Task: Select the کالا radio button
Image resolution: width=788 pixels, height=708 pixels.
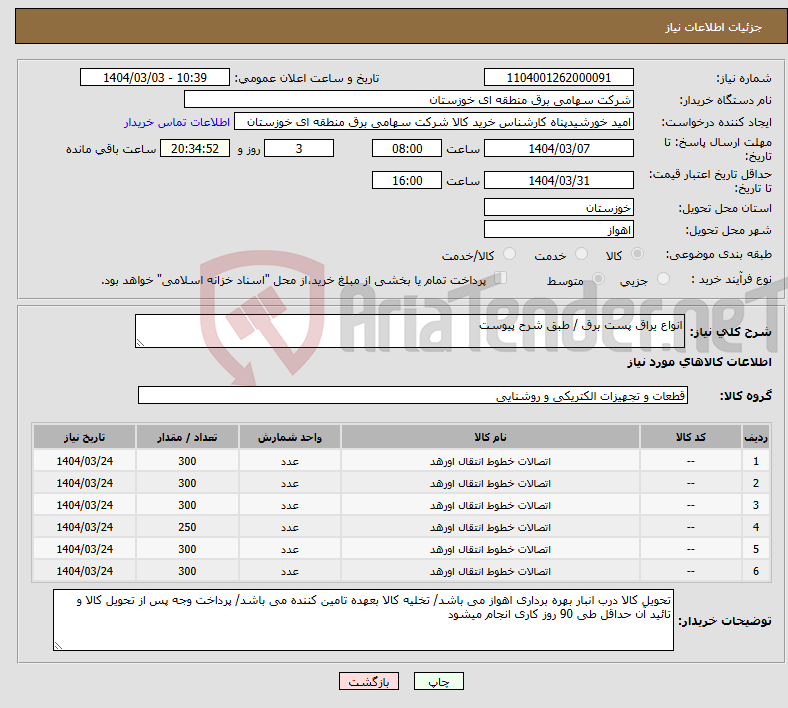Action: coord(637,254)
